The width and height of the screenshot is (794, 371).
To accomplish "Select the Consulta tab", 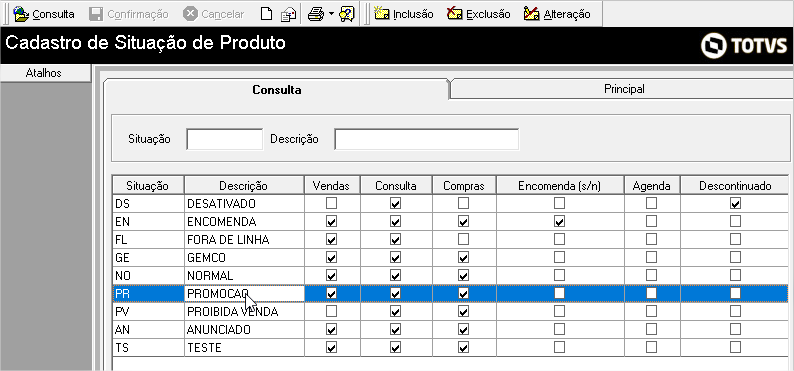I will [x=276, y=90].
